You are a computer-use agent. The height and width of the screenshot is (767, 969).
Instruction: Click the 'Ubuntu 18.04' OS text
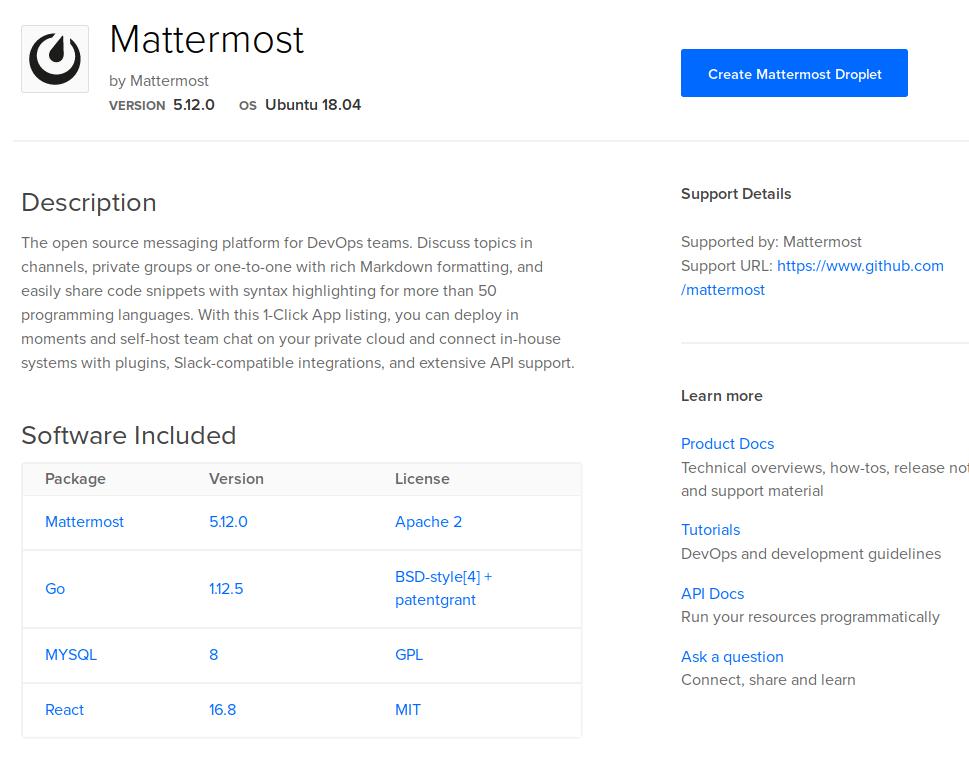pyautogui.click(x=313, y=104)
